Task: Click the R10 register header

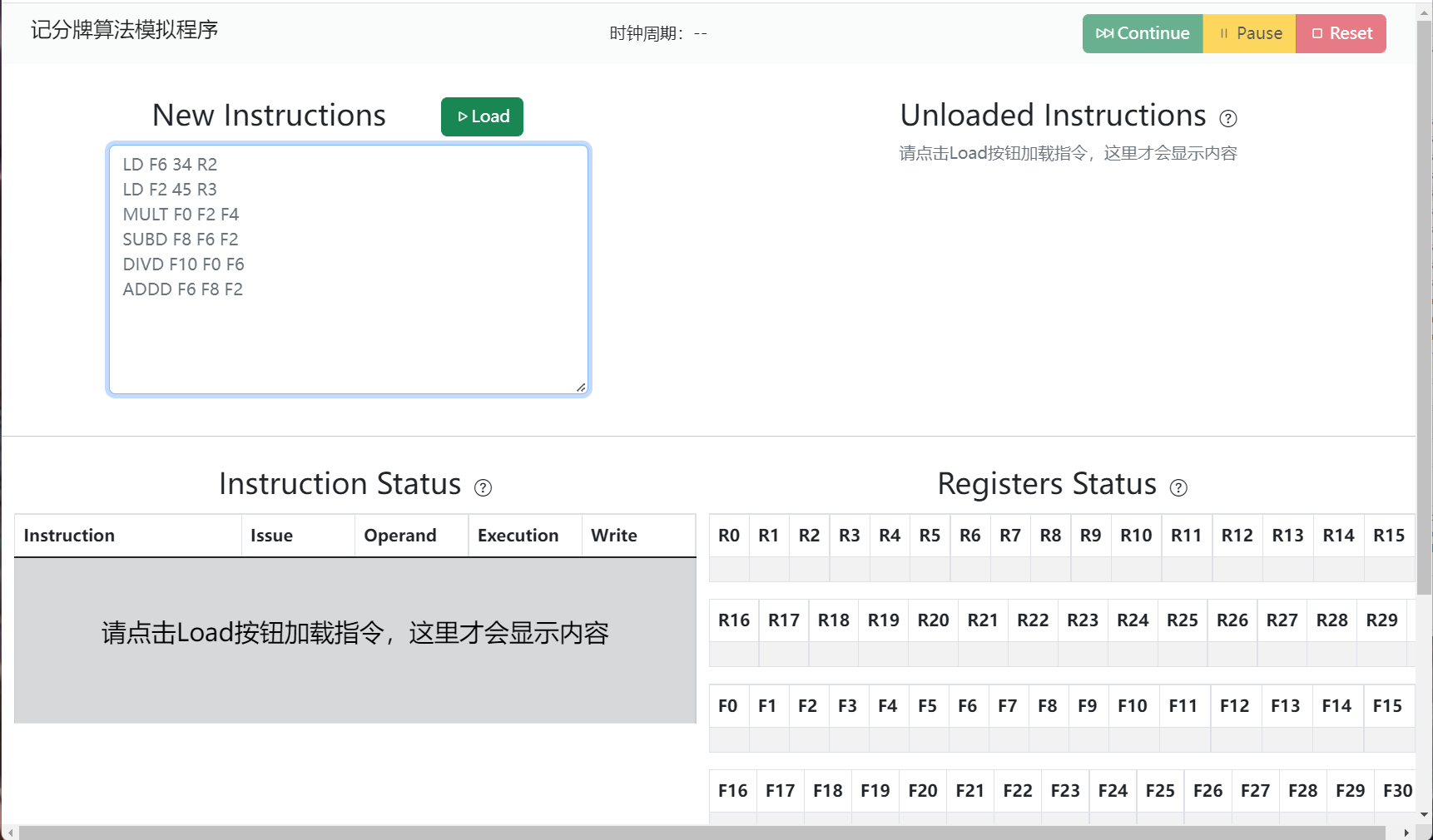Action: click(x=1136, y=536)
